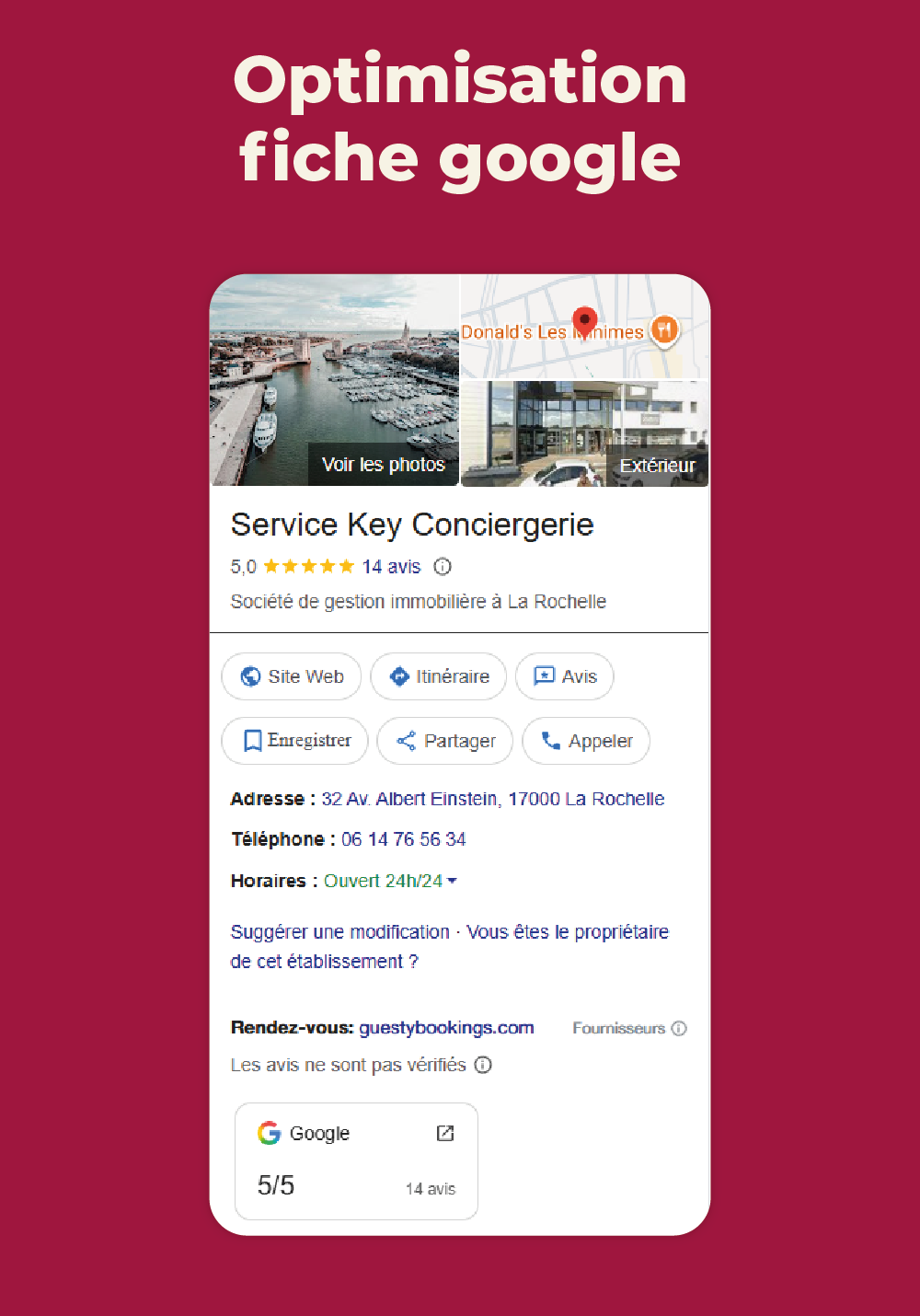Viewport: 920px width, 1316px height.
Task: Share the listing via Partager
Action: click(445, 741)
